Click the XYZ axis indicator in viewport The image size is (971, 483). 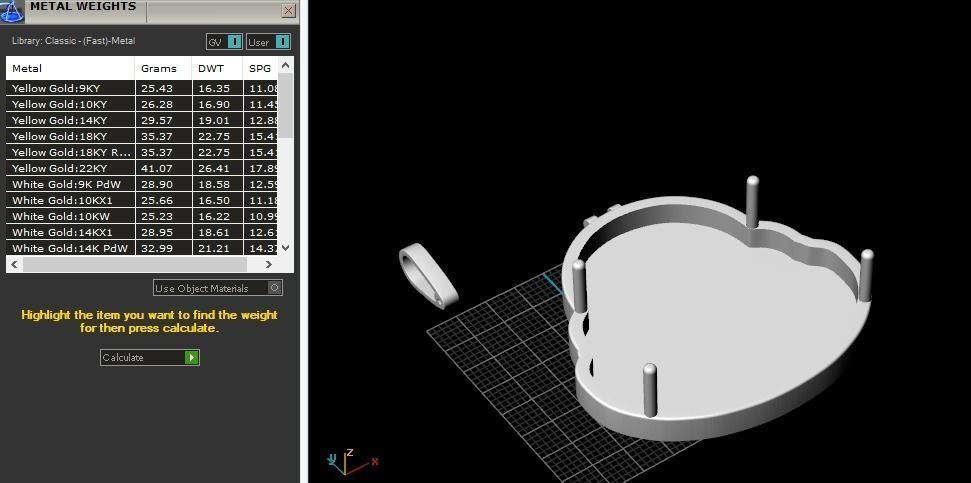click(x=352, y=462)
